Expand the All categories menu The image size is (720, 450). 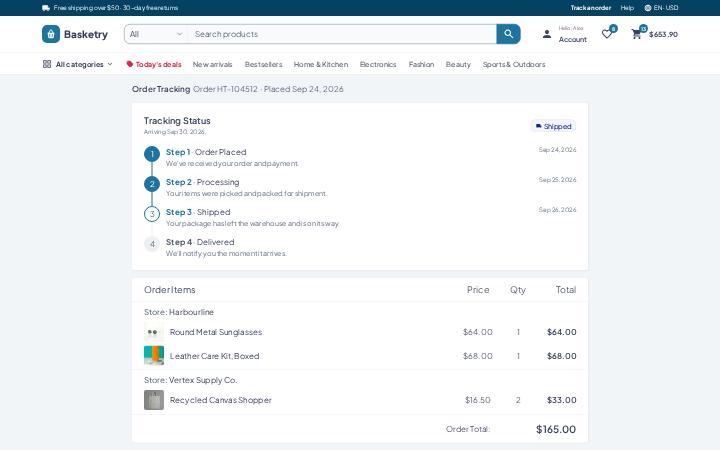pyautogui.click(x=78, y=64)
